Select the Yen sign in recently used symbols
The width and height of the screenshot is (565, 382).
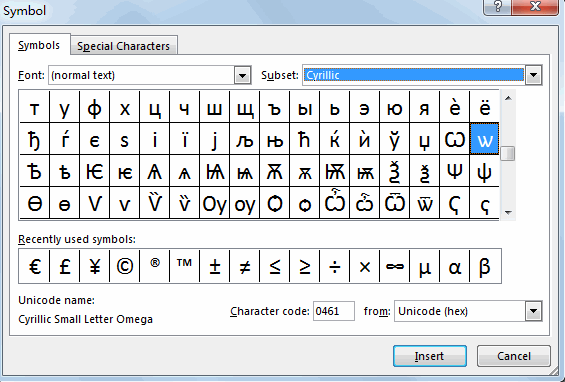click(94, 266)
